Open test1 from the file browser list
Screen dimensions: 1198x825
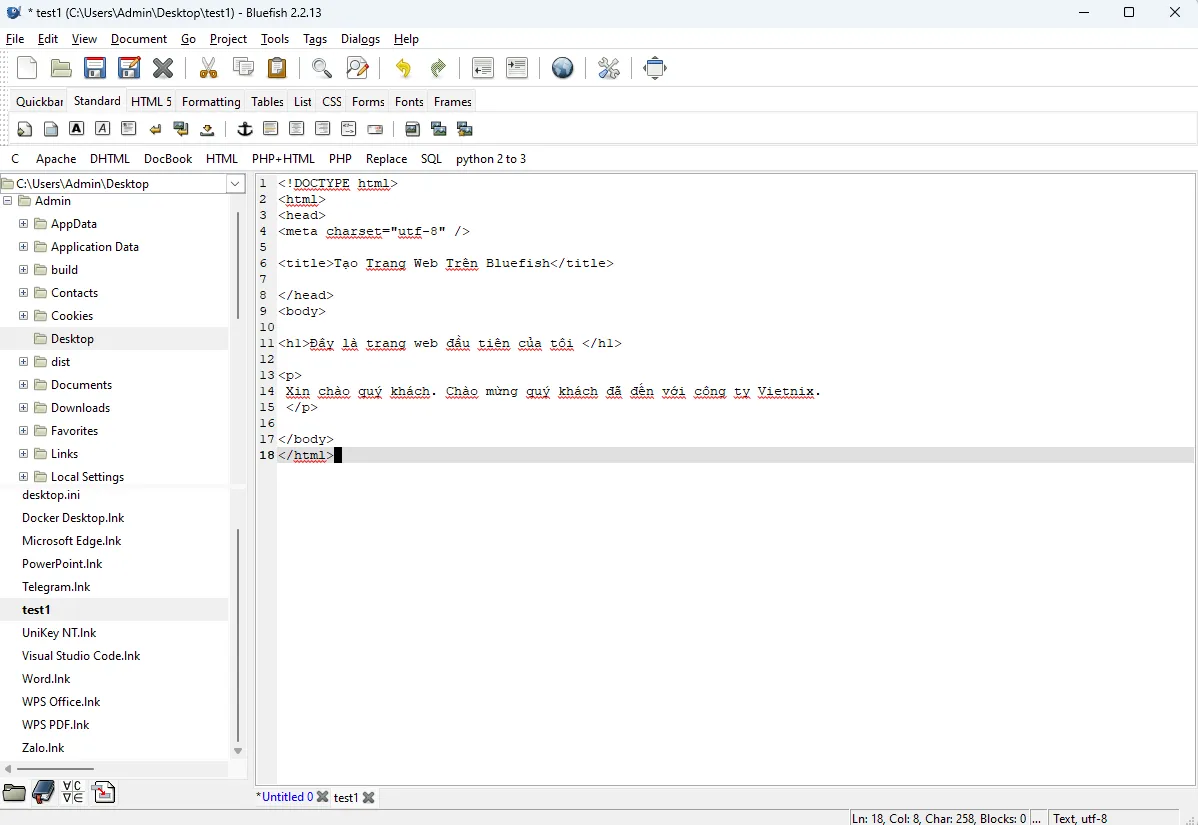[36, 609]
